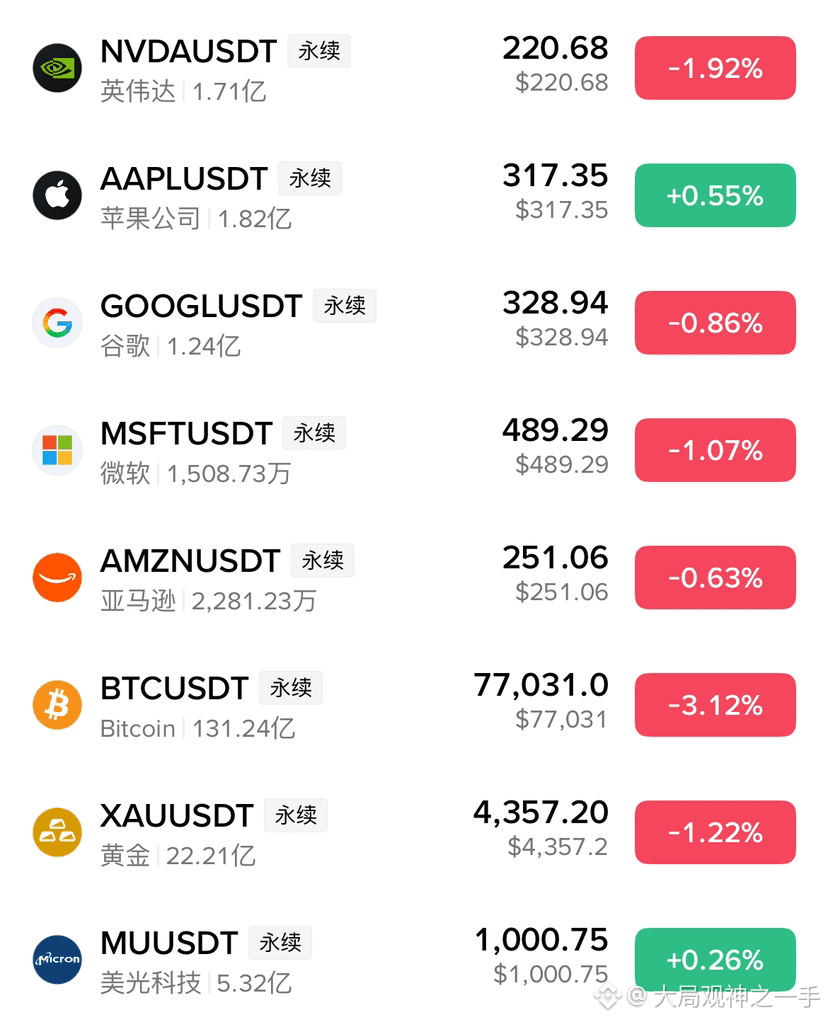Image resolution: width=828 pixels, height=1022 pixels.
Task: Open the MSFTUSDT contract name
Action: pos(186,433)
